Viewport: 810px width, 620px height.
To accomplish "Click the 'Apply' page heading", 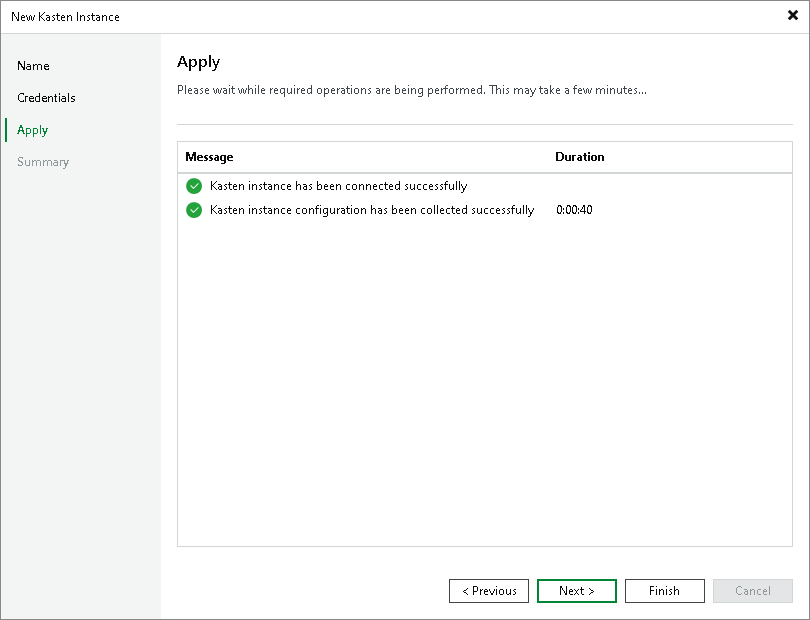I will (198, 63).
